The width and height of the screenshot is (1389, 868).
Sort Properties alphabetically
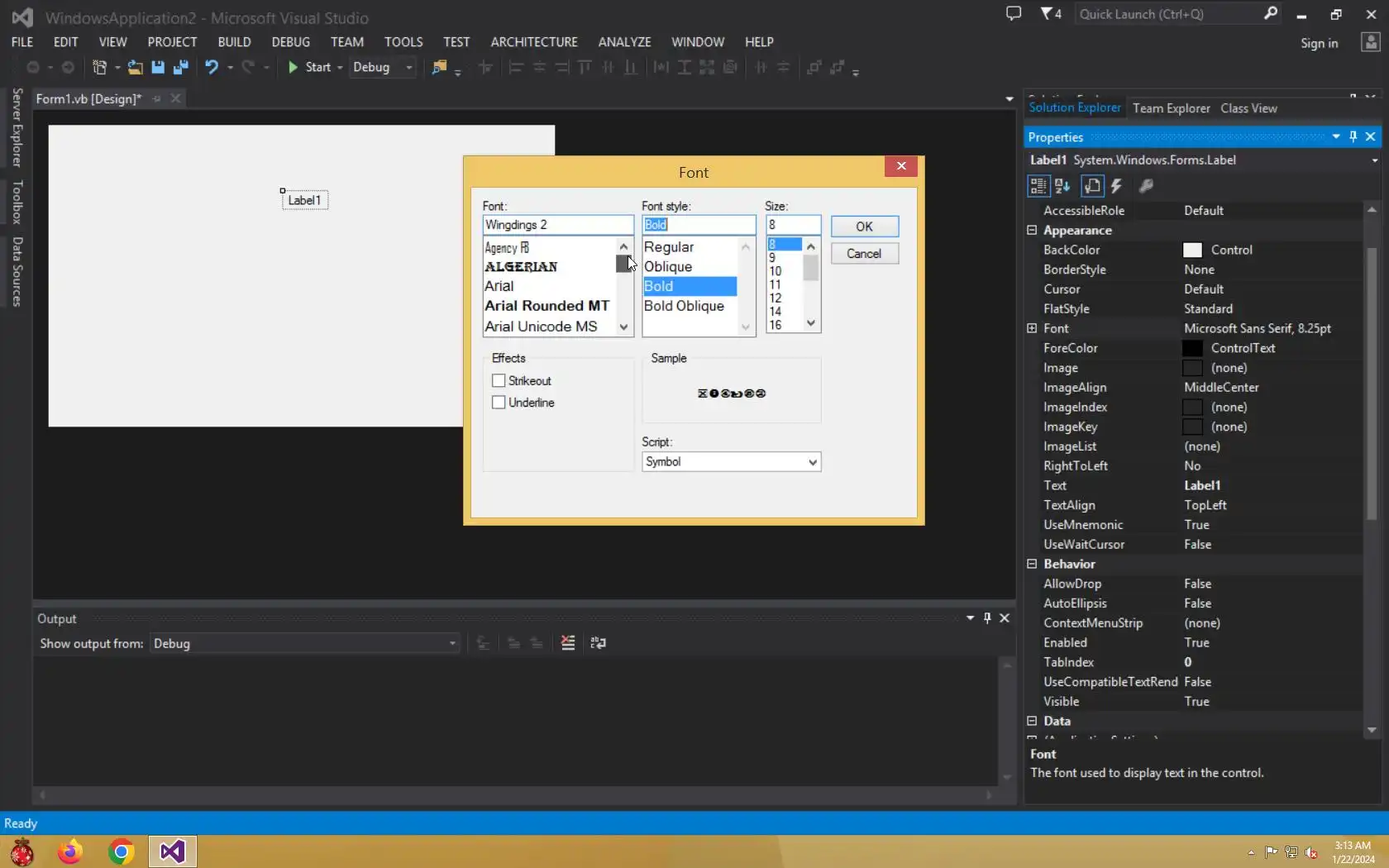click(1062, 186)
